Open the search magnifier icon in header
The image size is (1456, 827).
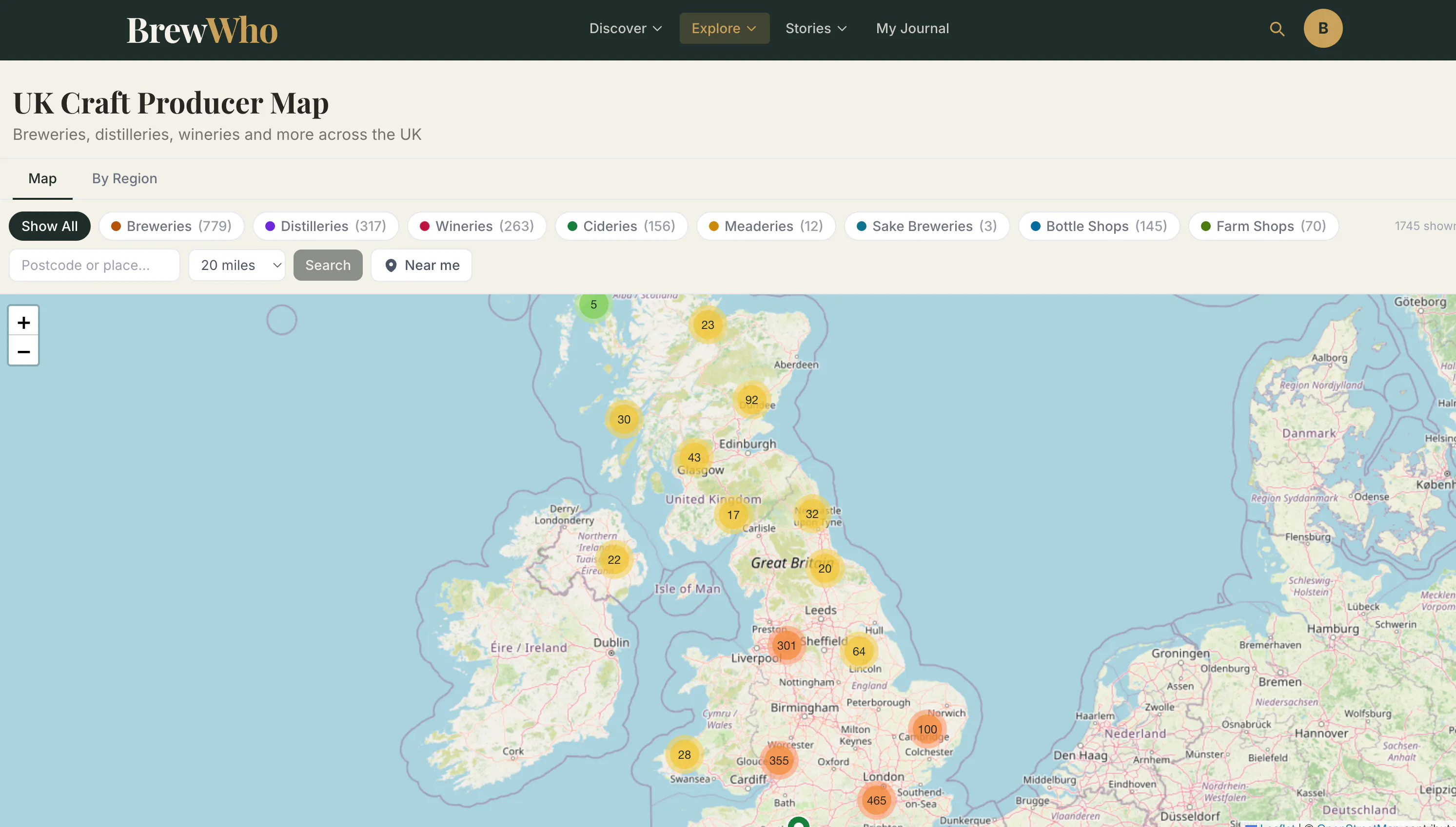[x=1277, y=28]
